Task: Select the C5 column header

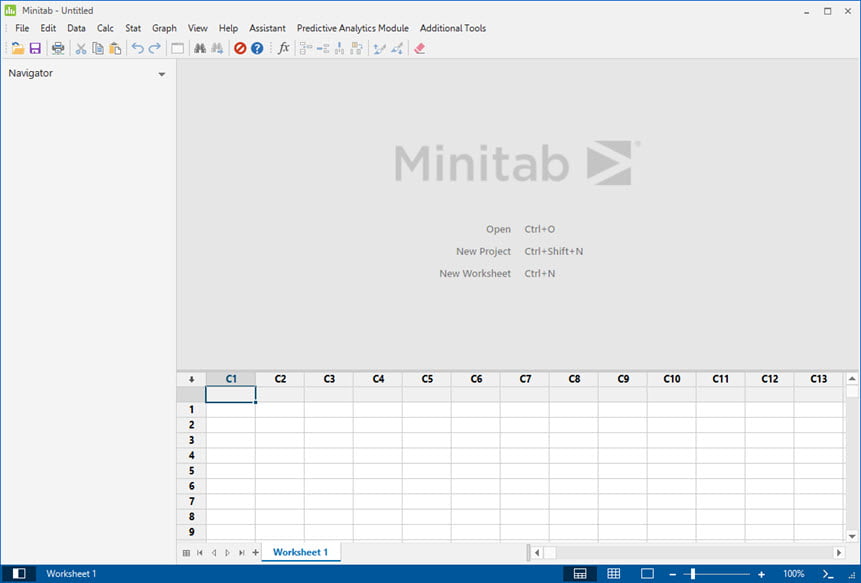Action: [427, 379]
